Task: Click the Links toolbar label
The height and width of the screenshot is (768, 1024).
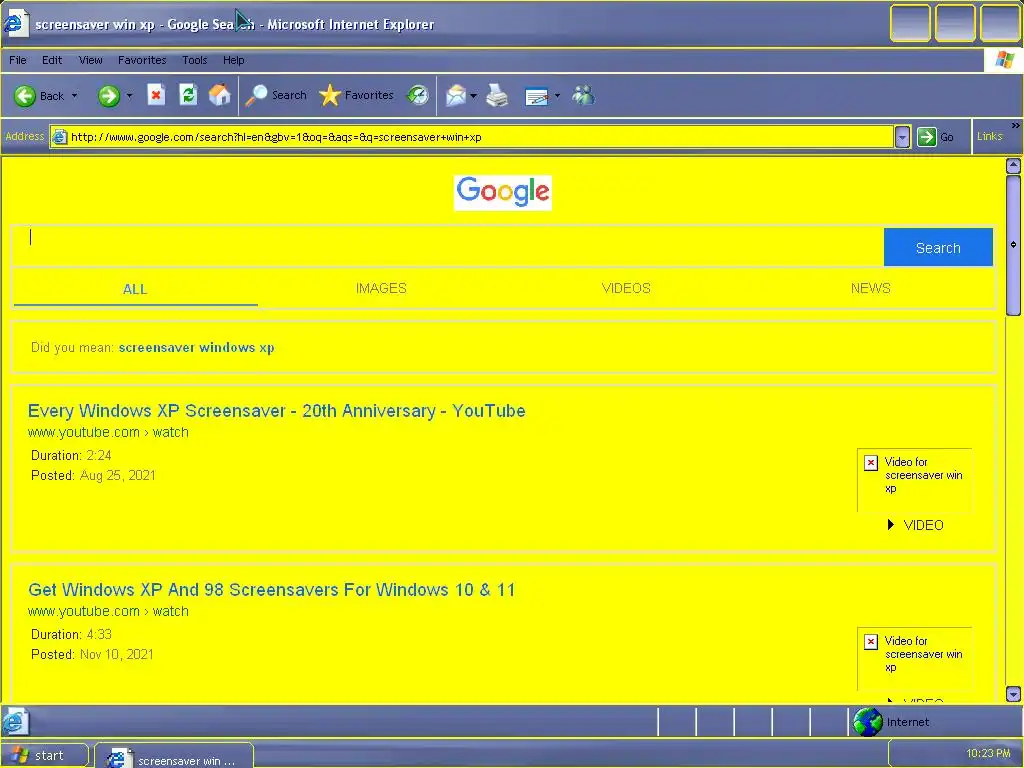Action: tap(989, 136)
